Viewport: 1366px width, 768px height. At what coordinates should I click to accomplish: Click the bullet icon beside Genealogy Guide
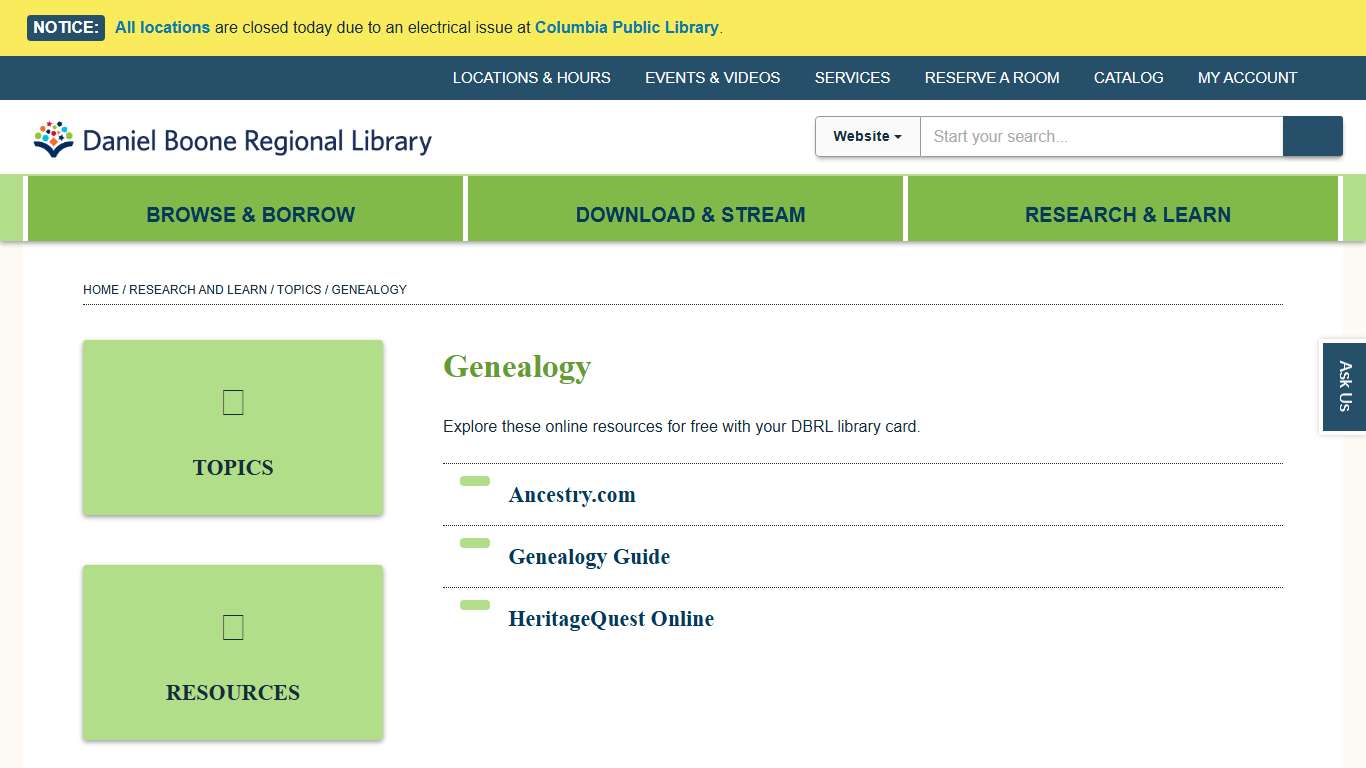473,543
